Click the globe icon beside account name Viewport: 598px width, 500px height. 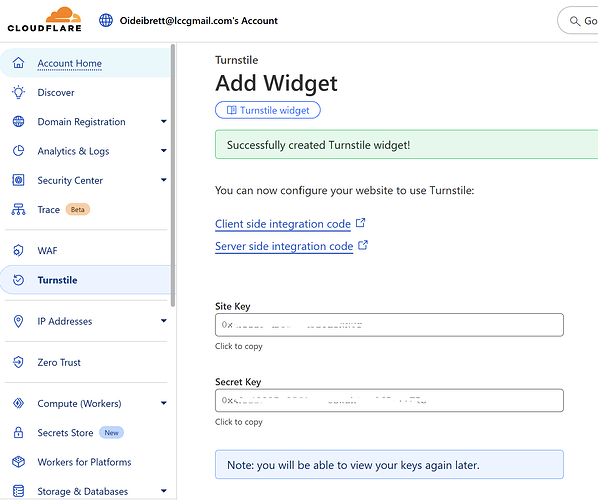pyautogui.click(x=106, y=20)
